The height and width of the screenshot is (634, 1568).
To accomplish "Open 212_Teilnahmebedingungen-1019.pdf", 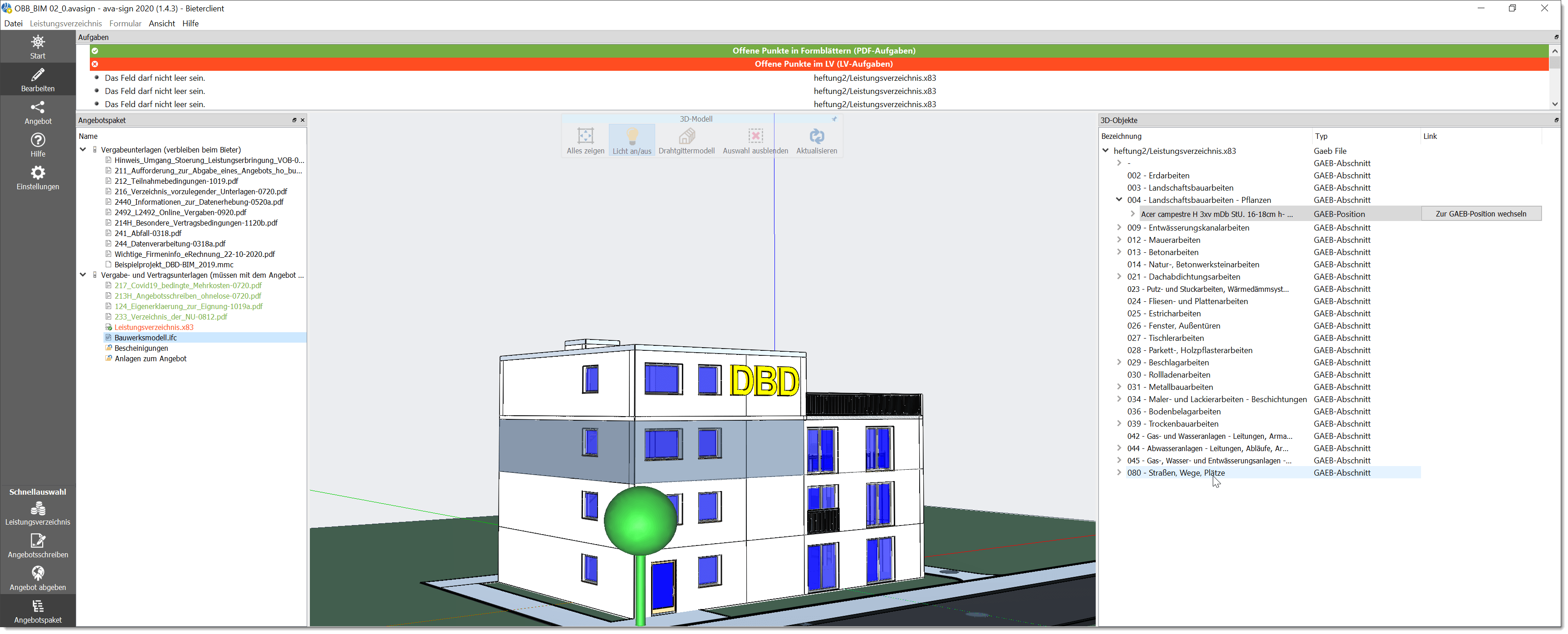I will (176, 181).
